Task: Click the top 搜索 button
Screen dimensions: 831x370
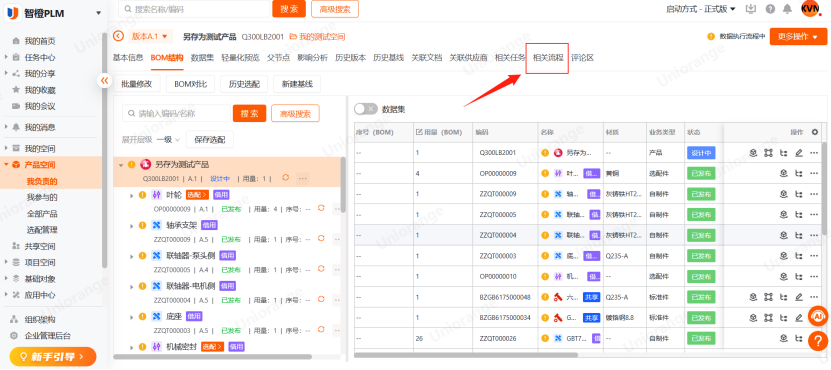Action: pyautogui.click(x=289, y=9)
